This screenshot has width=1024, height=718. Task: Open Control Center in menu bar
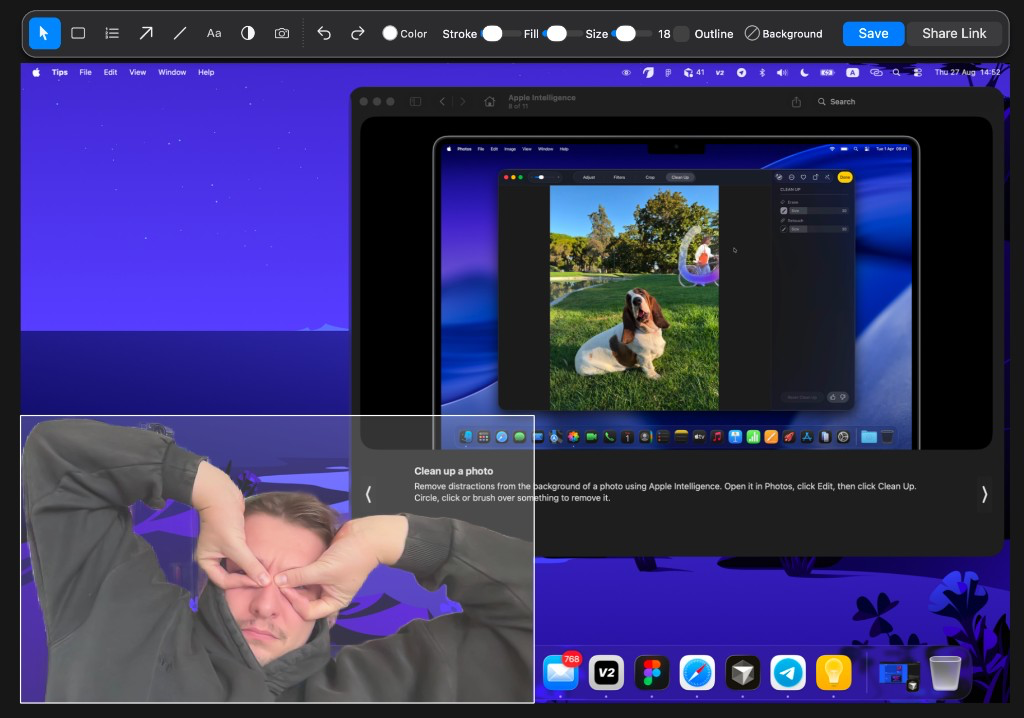pyautogui.click(x=918, y=73)
